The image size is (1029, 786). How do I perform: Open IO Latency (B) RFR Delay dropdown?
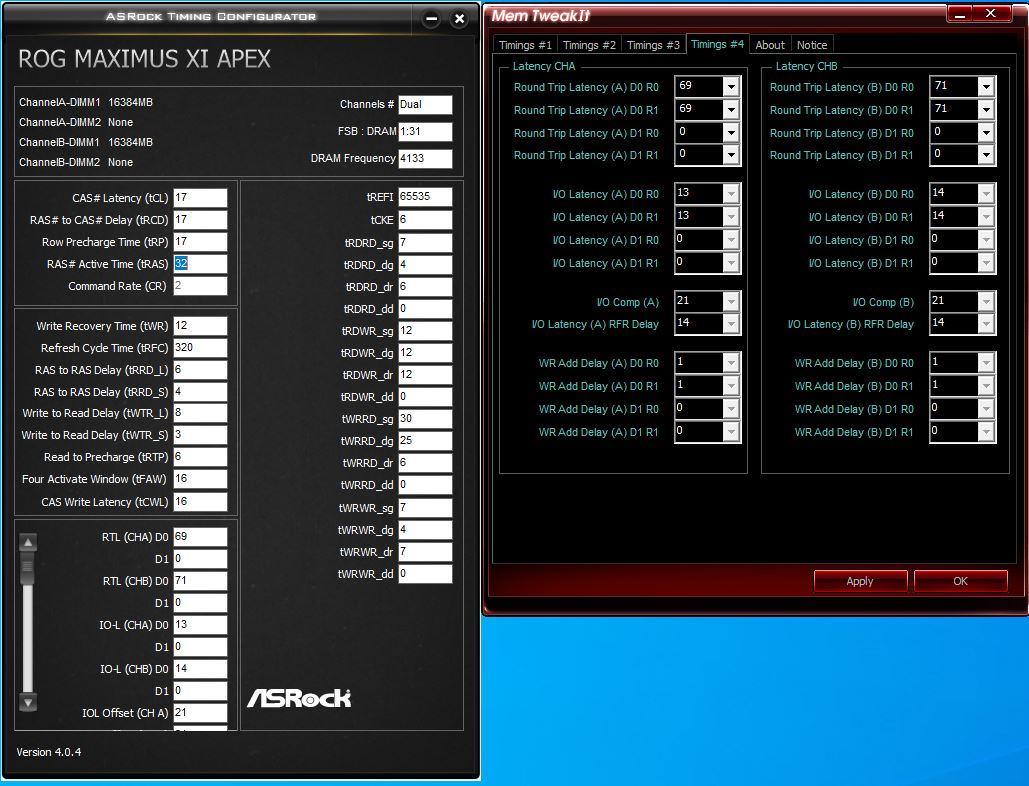tap(986, 323)
